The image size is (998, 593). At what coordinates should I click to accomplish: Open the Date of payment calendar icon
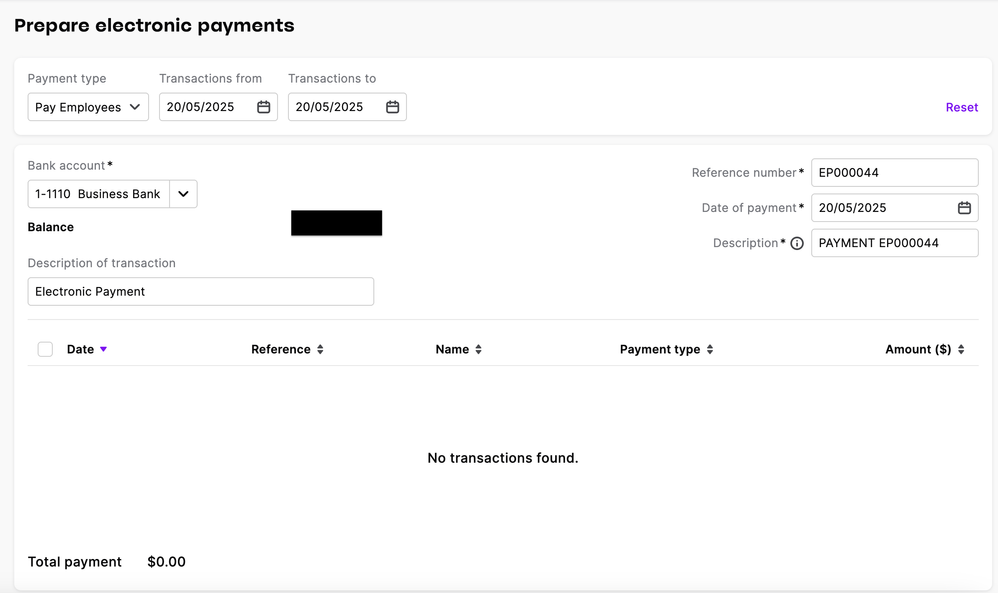964,208
